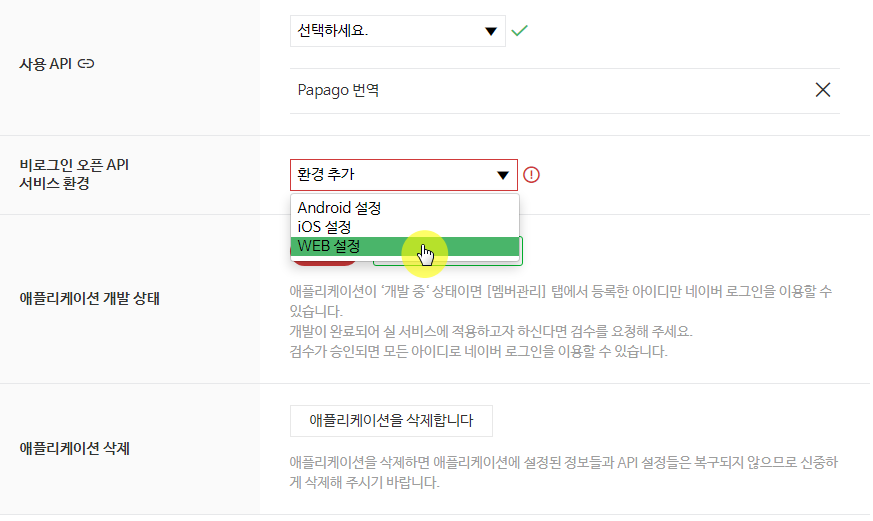Screen dimensions: 873x521
Task: Click the green outlined button behind dropdown
Action: (448, 261)
